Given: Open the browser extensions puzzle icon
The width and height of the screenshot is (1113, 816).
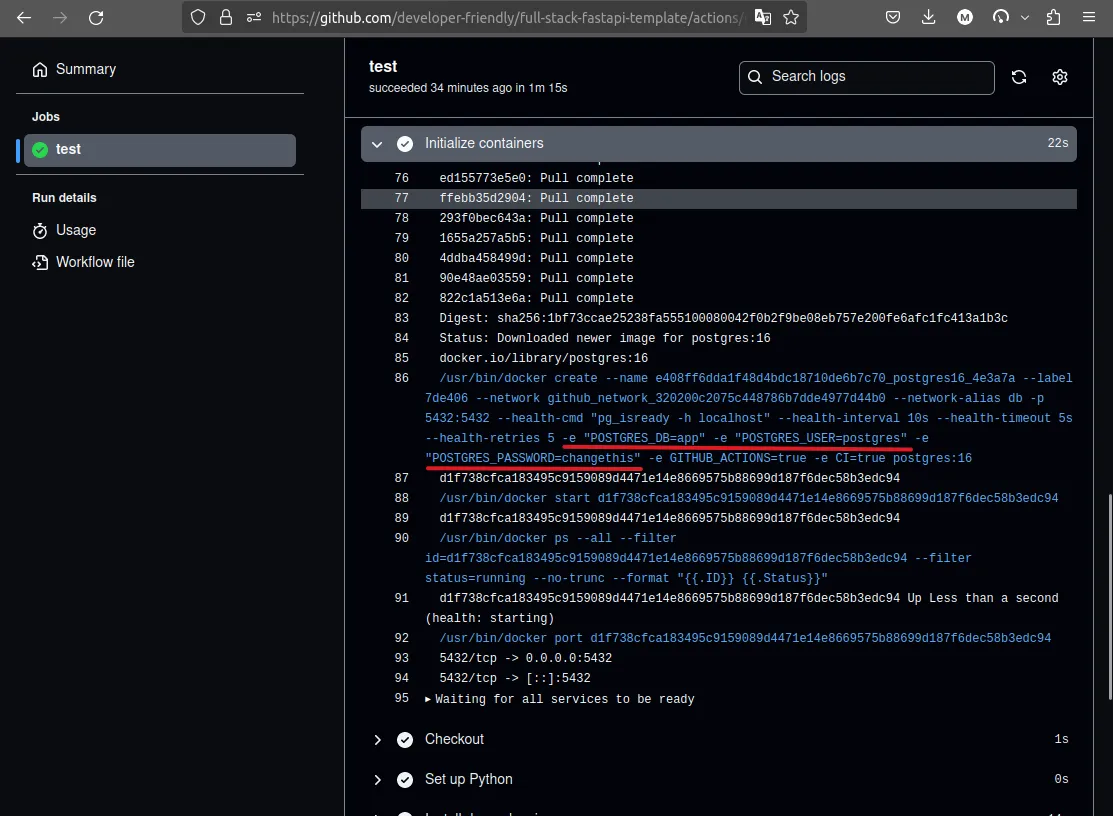Looking at the screenshot, I should pyautogui.click(x=1053, y=17).
